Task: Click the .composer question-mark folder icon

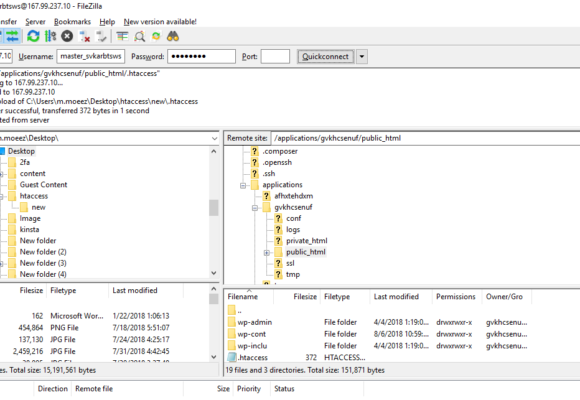Action: pyautogui.click(x=254, y=151)
